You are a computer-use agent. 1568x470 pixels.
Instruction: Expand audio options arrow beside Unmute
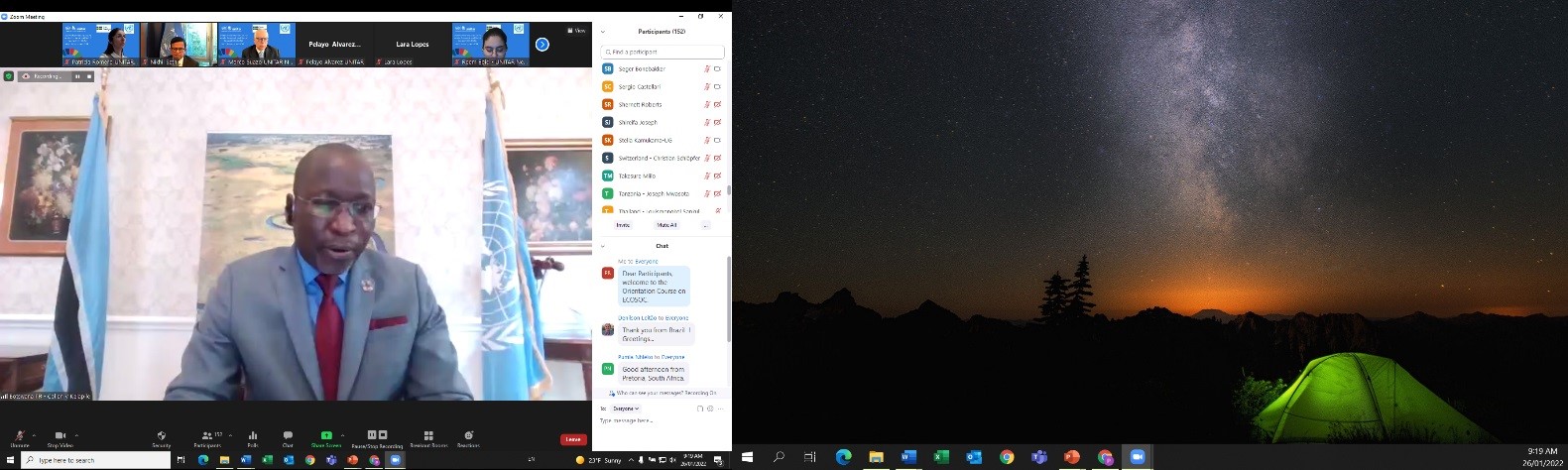(34, 434)
